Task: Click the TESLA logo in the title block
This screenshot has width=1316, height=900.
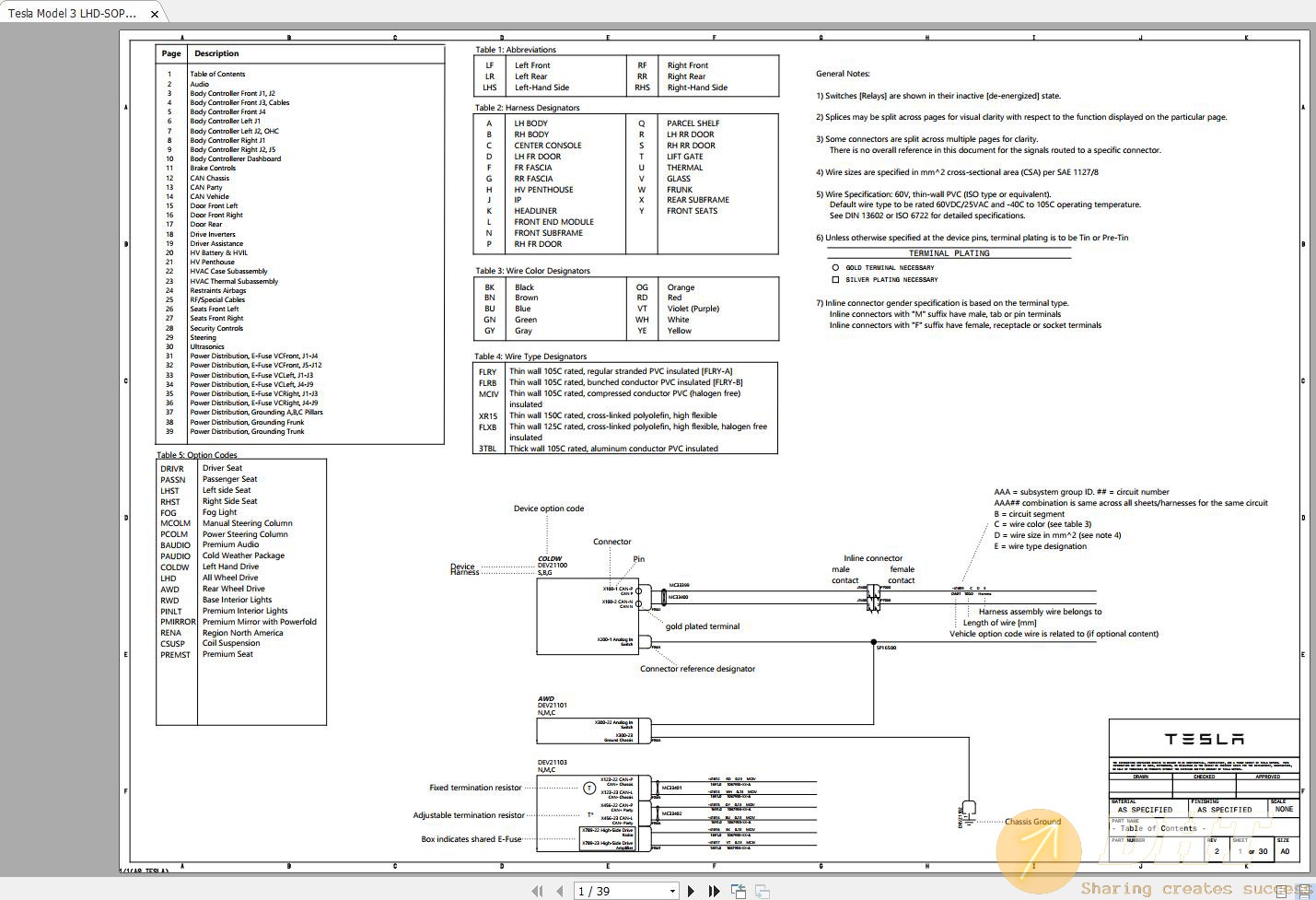Action: click(x=1204, y=740)
